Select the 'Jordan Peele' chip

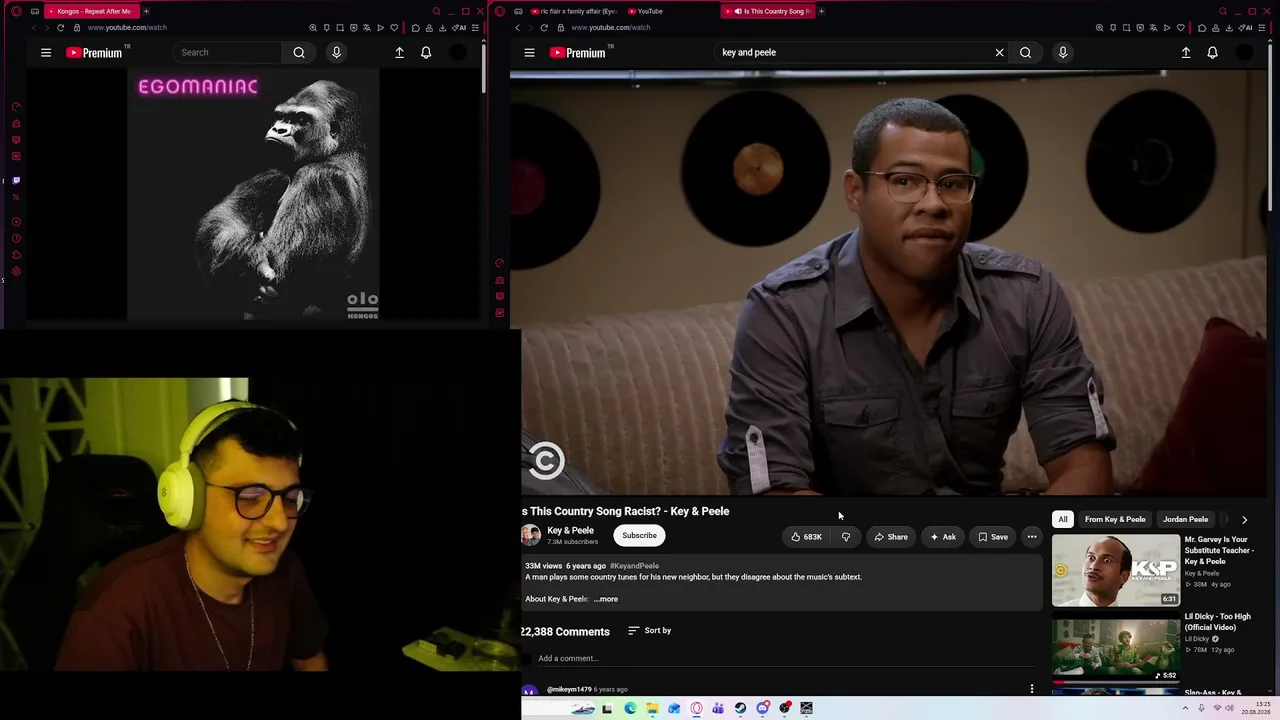pos(1185,520)
